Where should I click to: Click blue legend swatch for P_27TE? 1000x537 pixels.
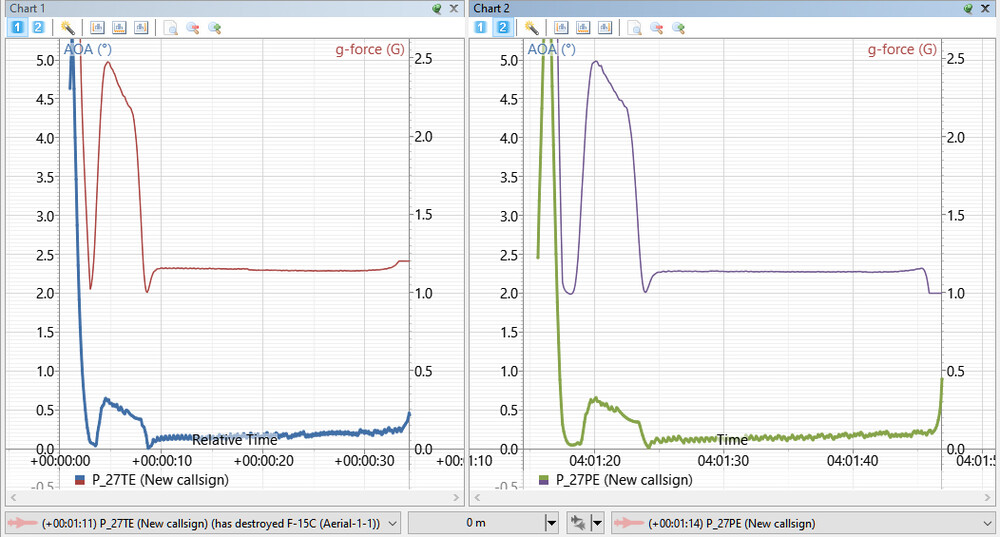click(80, 476)
